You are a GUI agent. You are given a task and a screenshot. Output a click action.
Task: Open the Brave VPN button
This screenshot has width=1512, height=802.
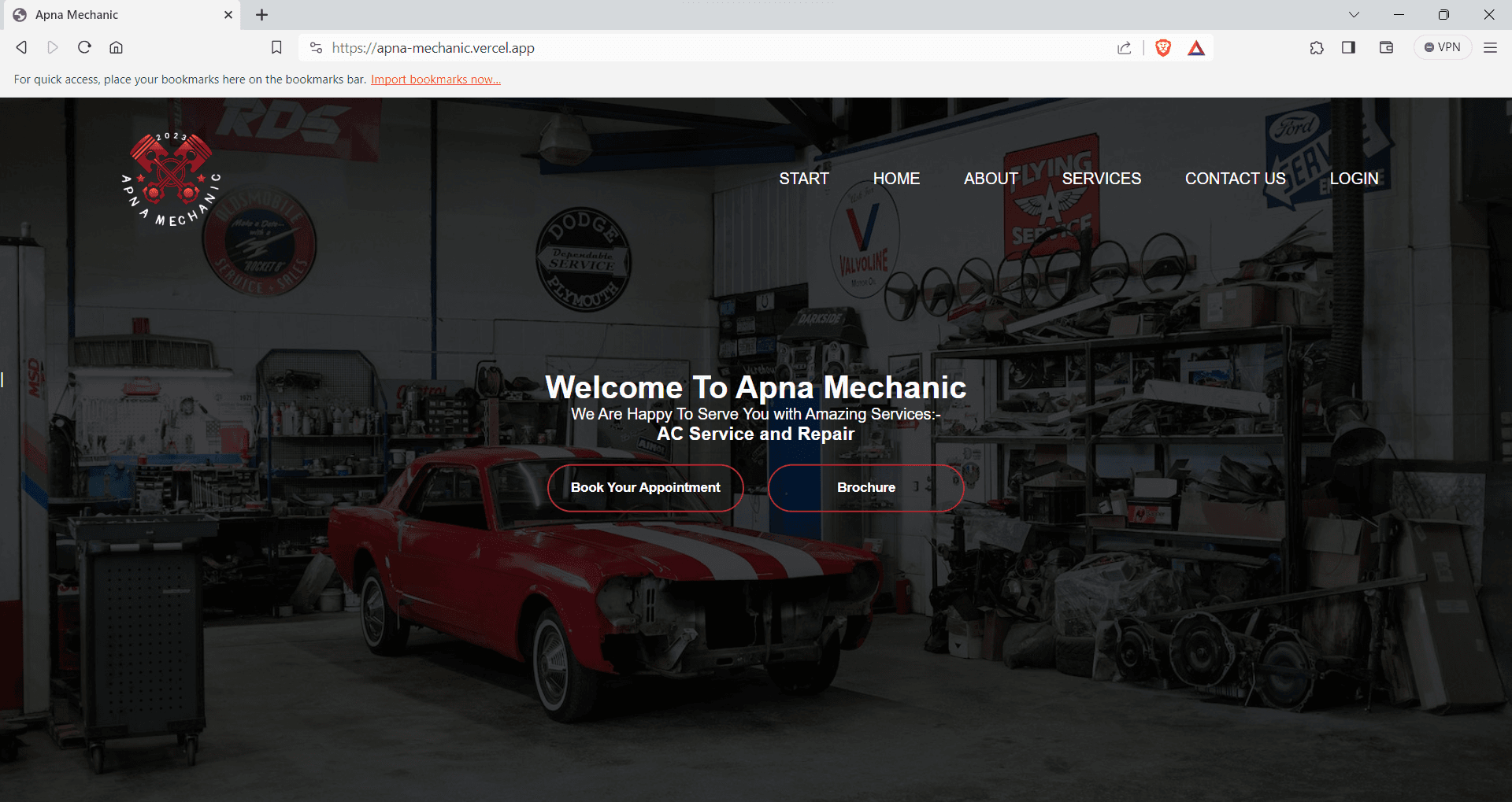[x=1443, y=47]
